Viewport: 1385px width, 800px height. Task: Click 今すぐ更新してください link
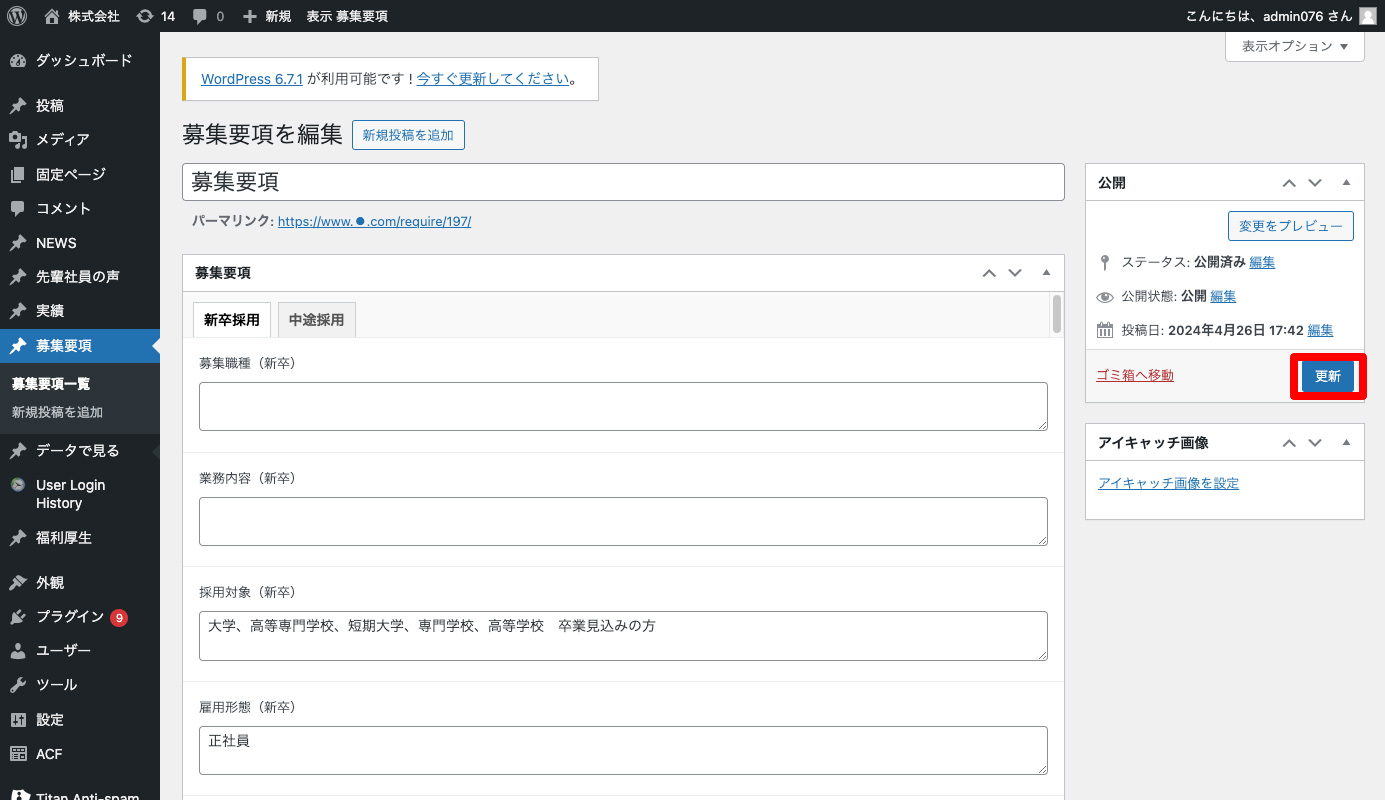click(493, 79)
